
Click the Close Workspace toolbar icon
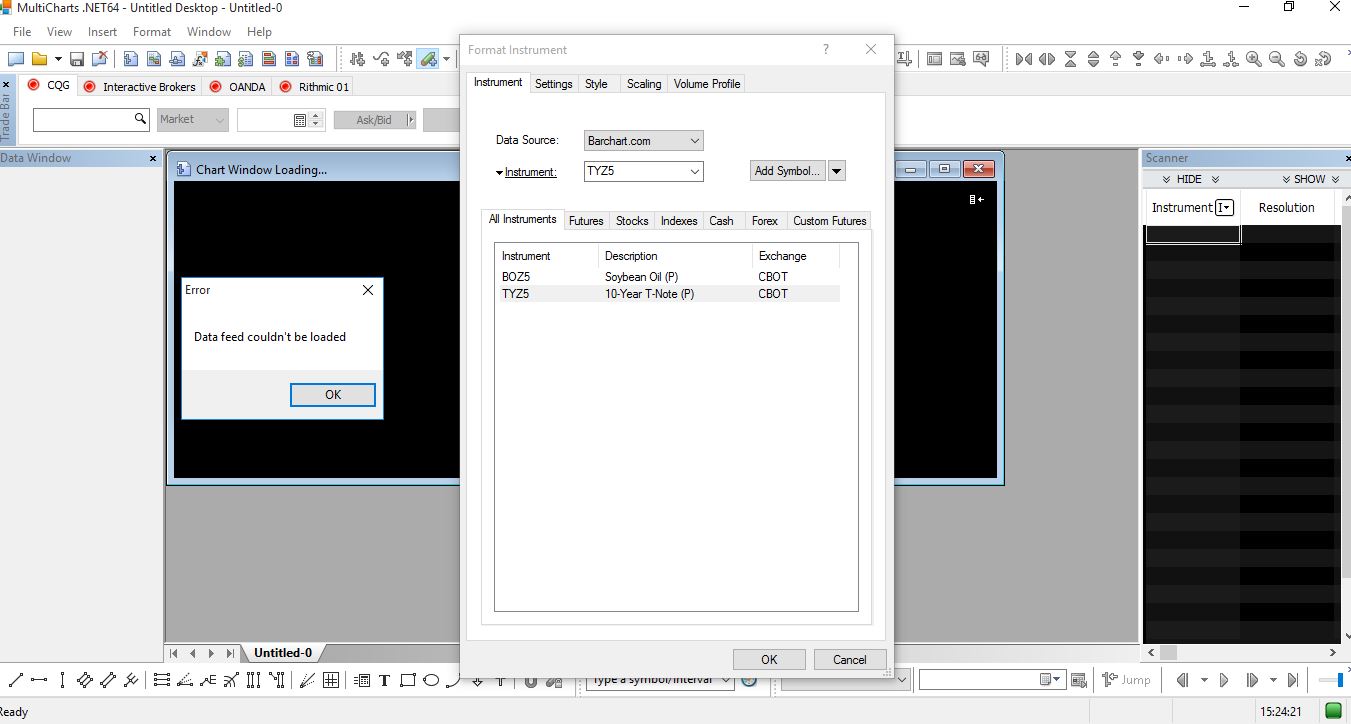point(99,59)
